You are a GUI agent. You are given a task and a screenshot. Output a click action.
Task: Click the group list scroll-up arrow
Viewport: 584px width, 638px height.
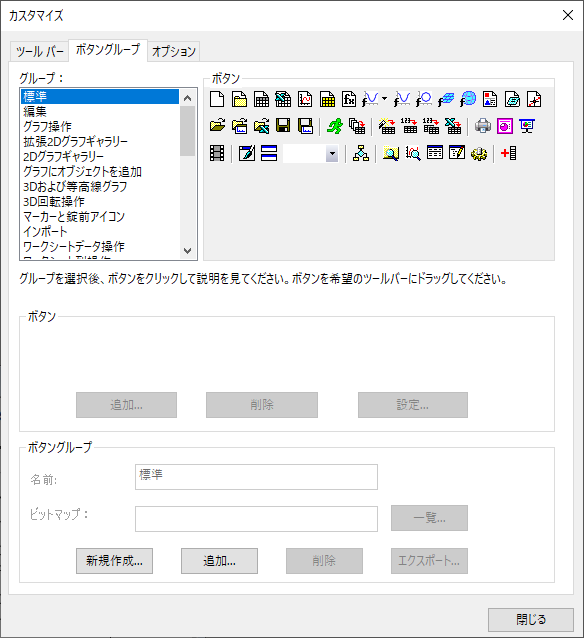(x=187, y=98)
